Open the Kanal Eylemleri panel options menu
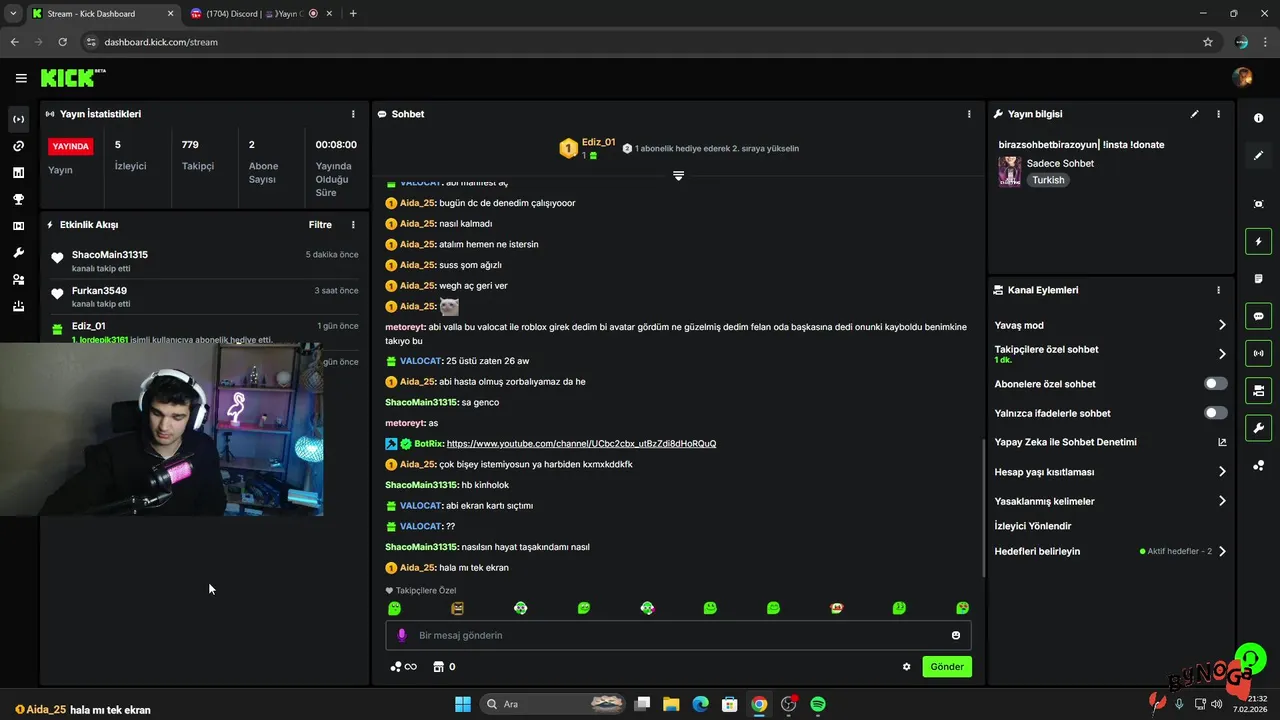Screen dimensions: 1280x720 coord(1218,290)
